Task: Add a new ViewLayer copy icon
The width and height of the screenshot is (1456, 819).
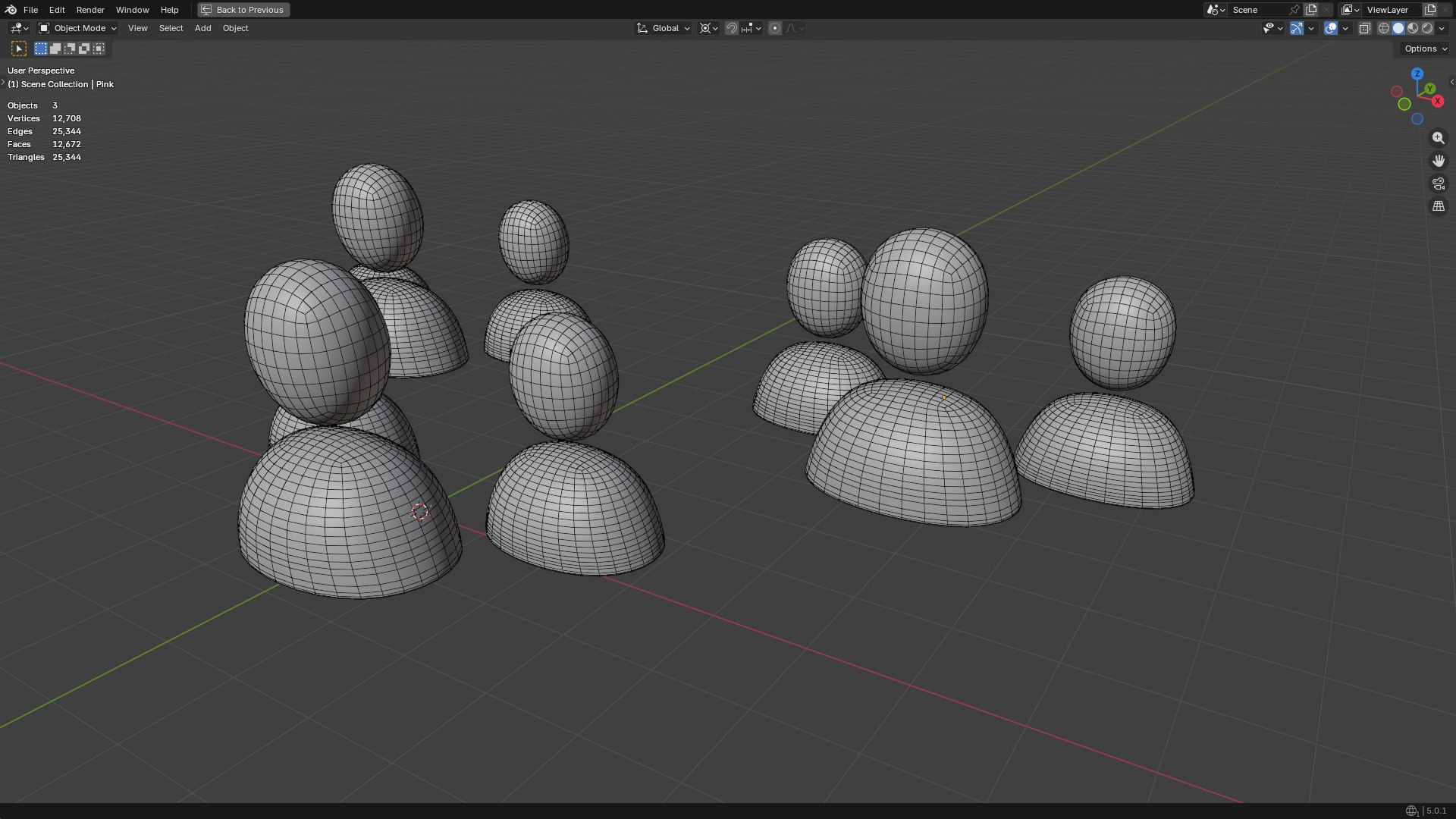Action: tap(1430, 10)
